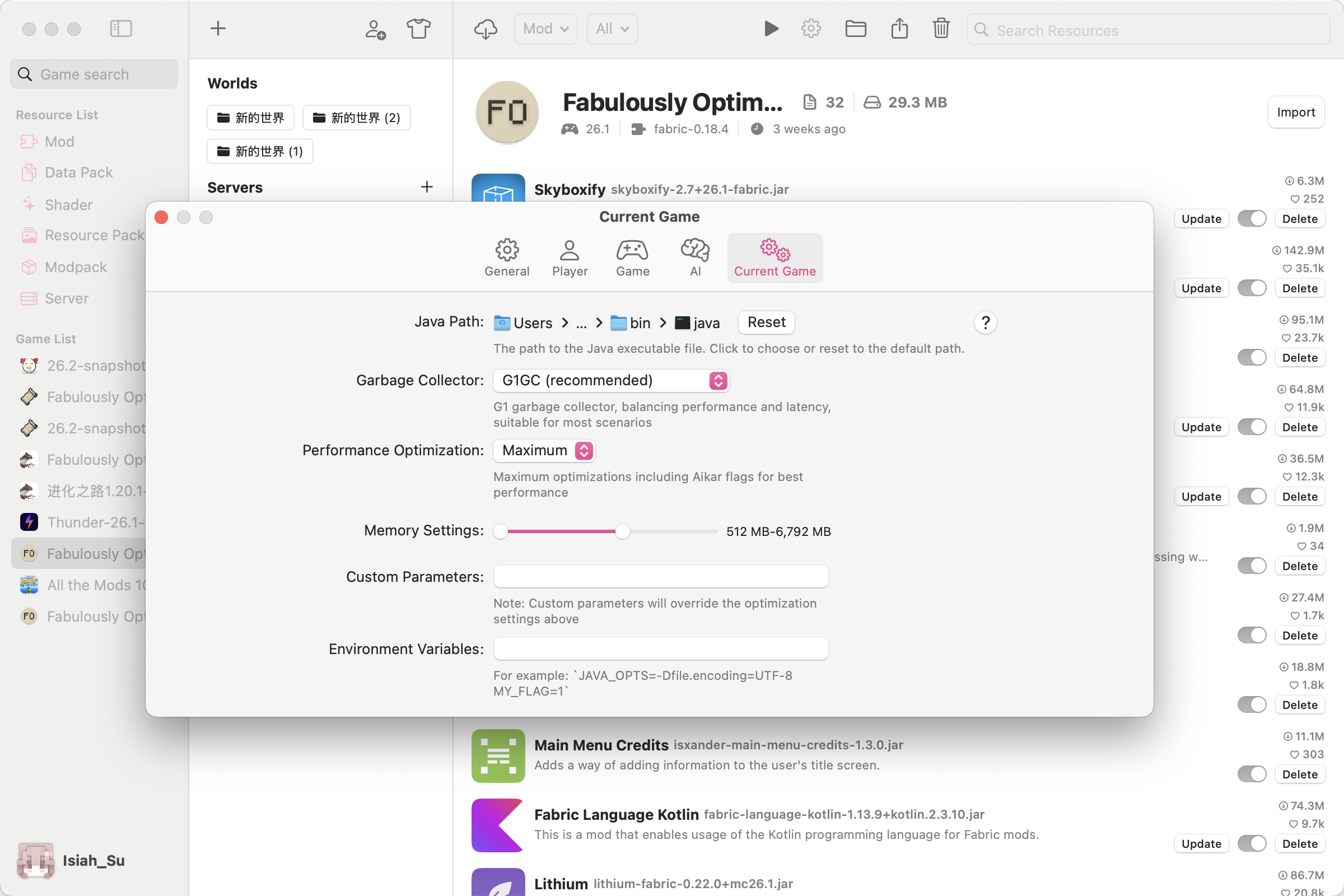
Task: Open the skin shirt icon
Action: click(418, 29)
